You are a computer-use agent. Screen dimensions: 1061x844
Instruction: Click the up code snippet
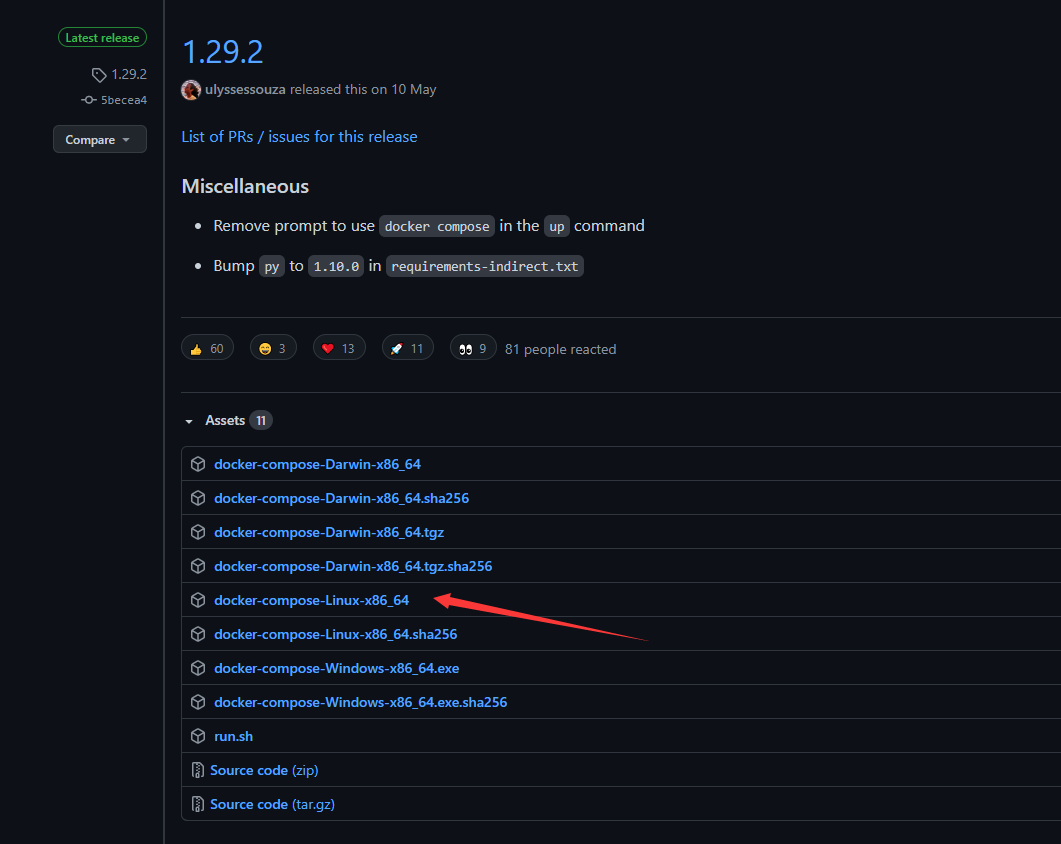click(556, 226)
